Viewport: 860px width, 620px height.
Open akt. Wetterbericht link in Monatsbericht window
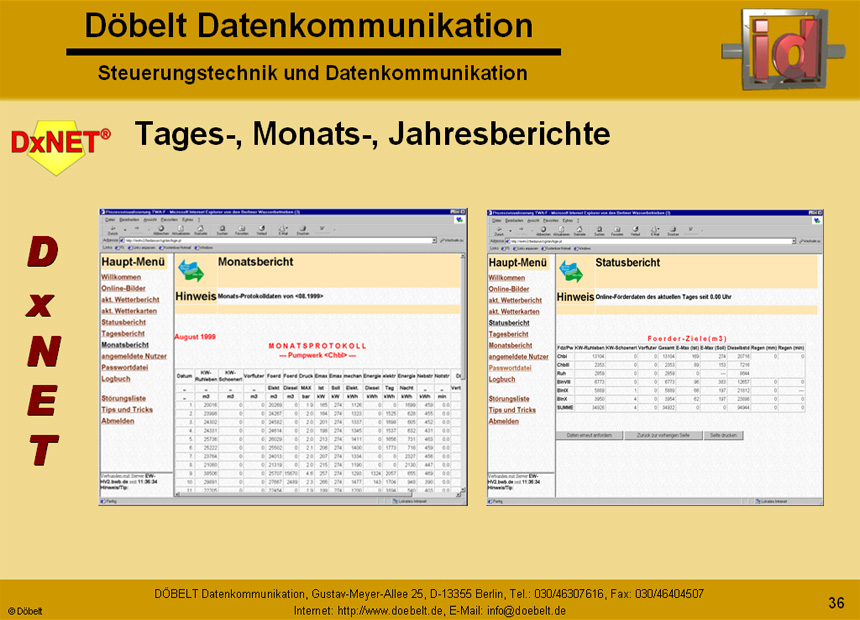[130, 300]
